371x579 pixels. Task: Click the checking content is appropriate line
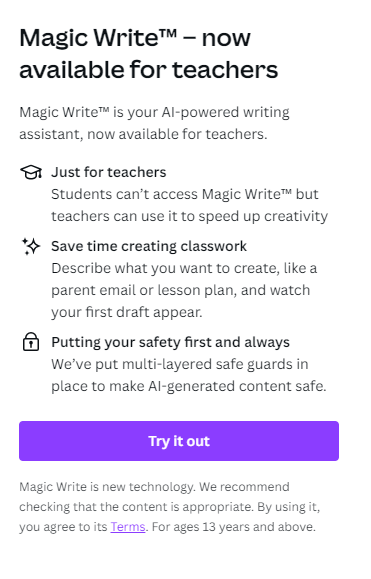click(169, 507)
